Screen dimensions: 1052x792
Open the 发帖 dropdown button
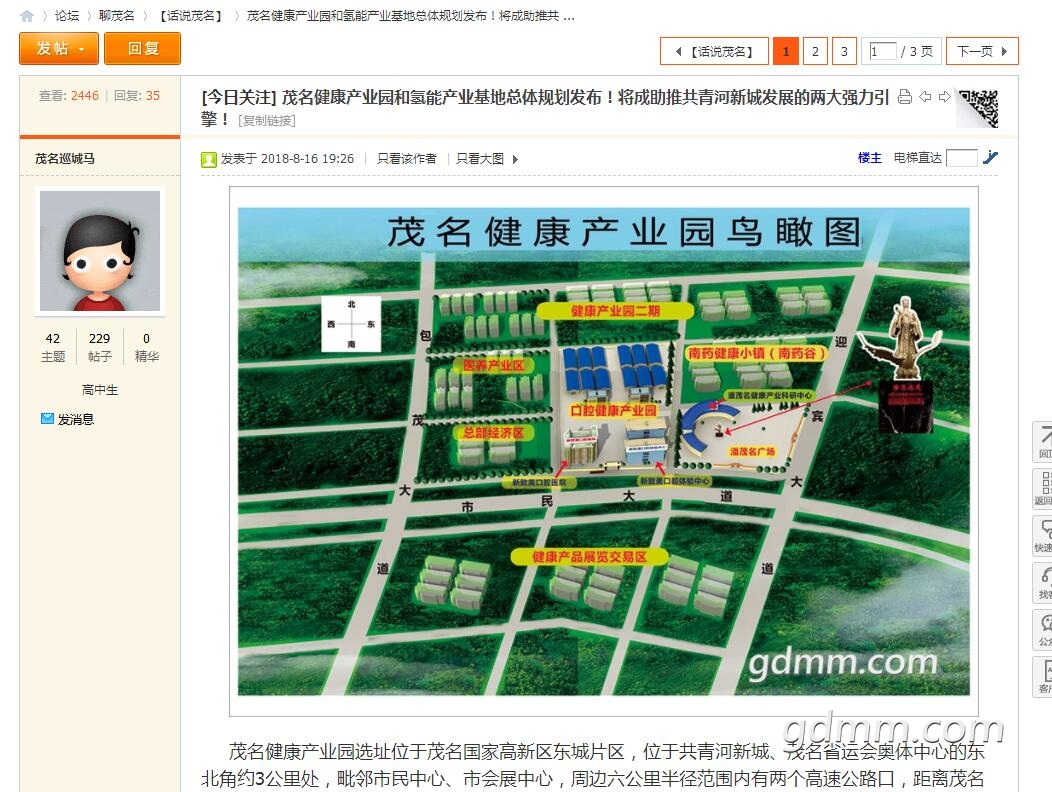(x=59, y=48)
